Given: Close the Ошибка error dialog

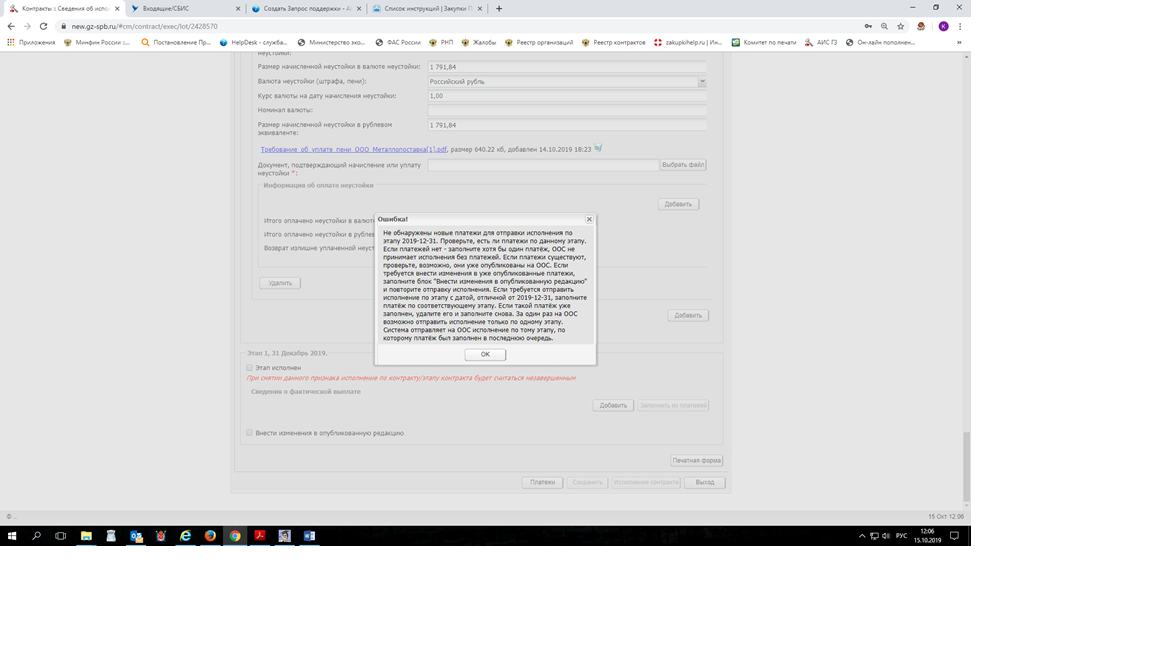Looking at the screenshot, I should [588, 219].
